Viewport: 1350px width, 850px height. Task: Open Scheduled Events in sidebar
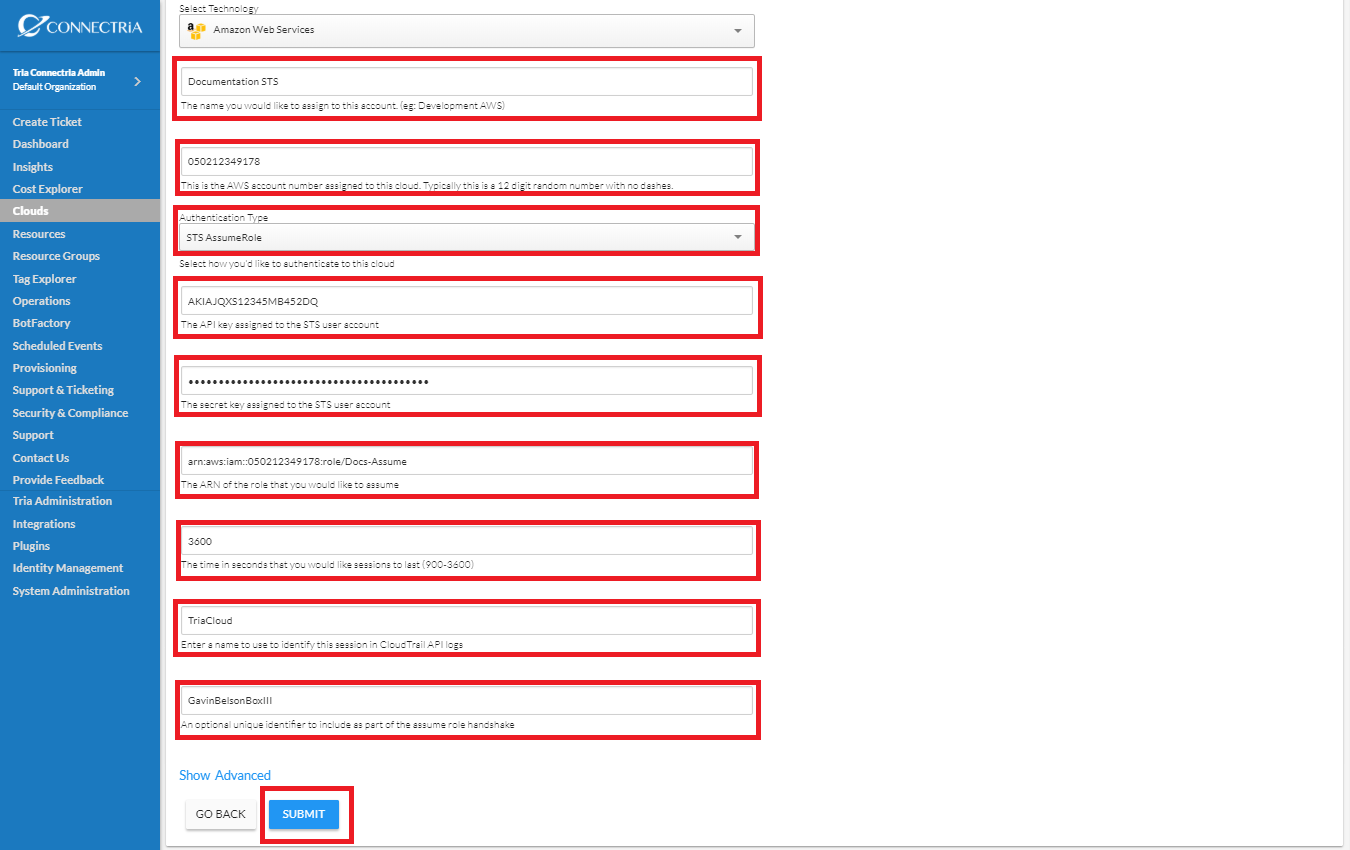57,346
